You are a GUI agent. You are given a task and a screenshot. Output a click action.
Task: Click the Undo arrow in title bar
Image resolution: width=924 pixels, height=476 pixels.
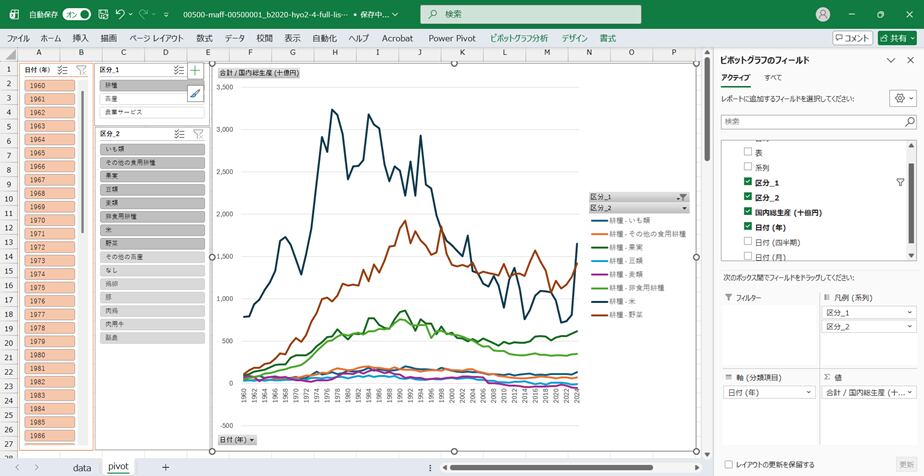[120, 15]
